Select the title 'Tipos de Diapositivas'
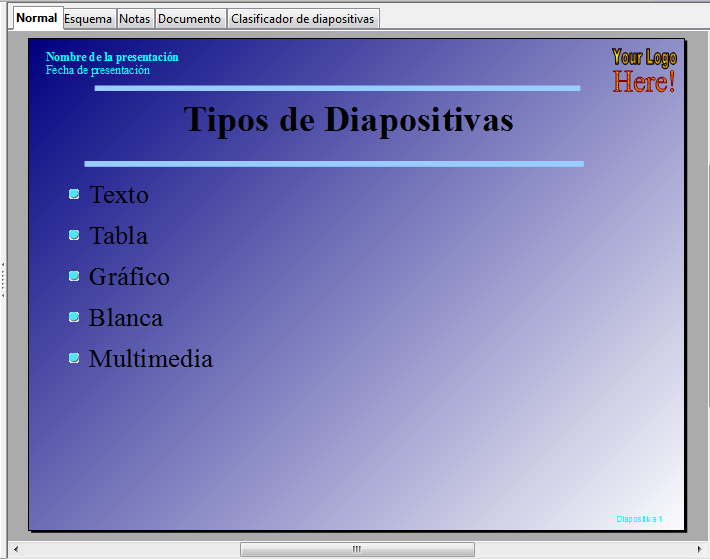 pos(348,120)
